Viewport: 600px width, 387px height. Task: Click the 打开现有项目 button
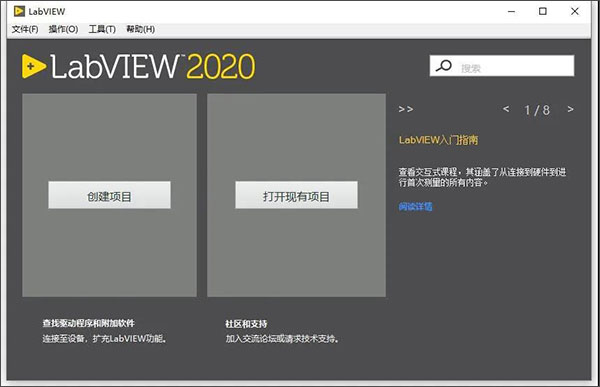(297, 195)
